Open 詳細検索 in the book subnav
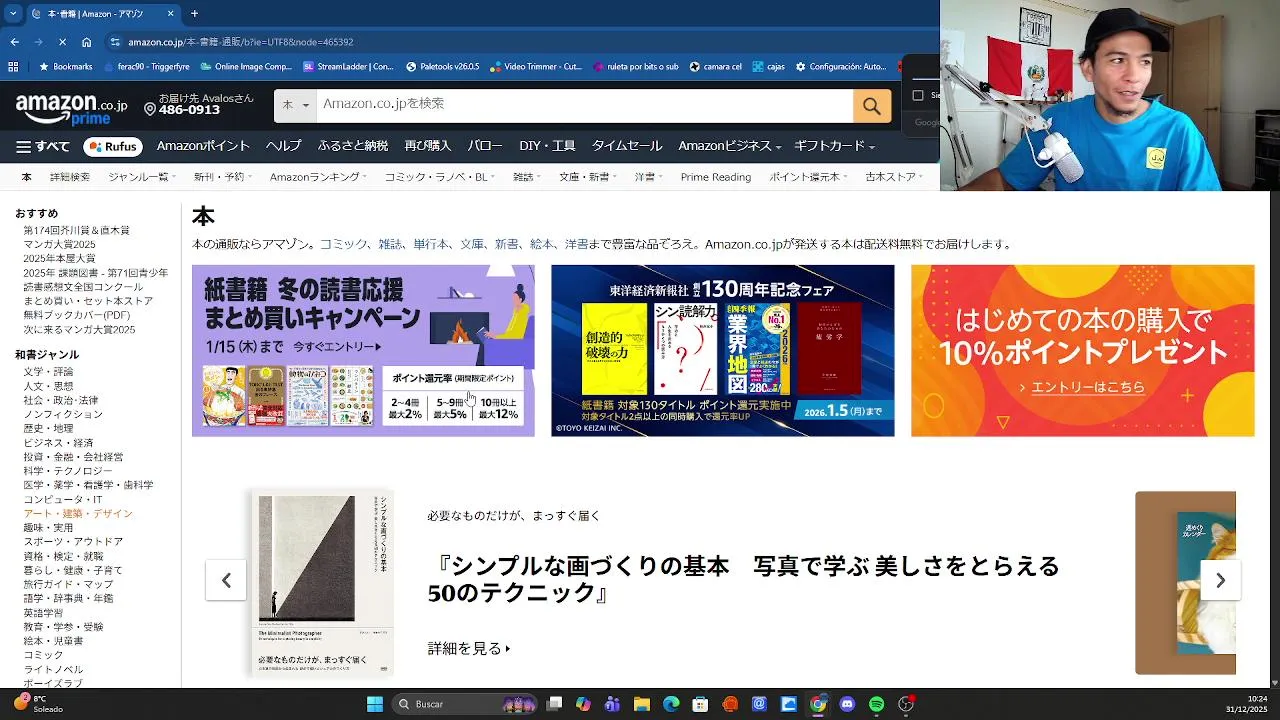The width and height of the screenshot is (1280, 720). (70, 177)
